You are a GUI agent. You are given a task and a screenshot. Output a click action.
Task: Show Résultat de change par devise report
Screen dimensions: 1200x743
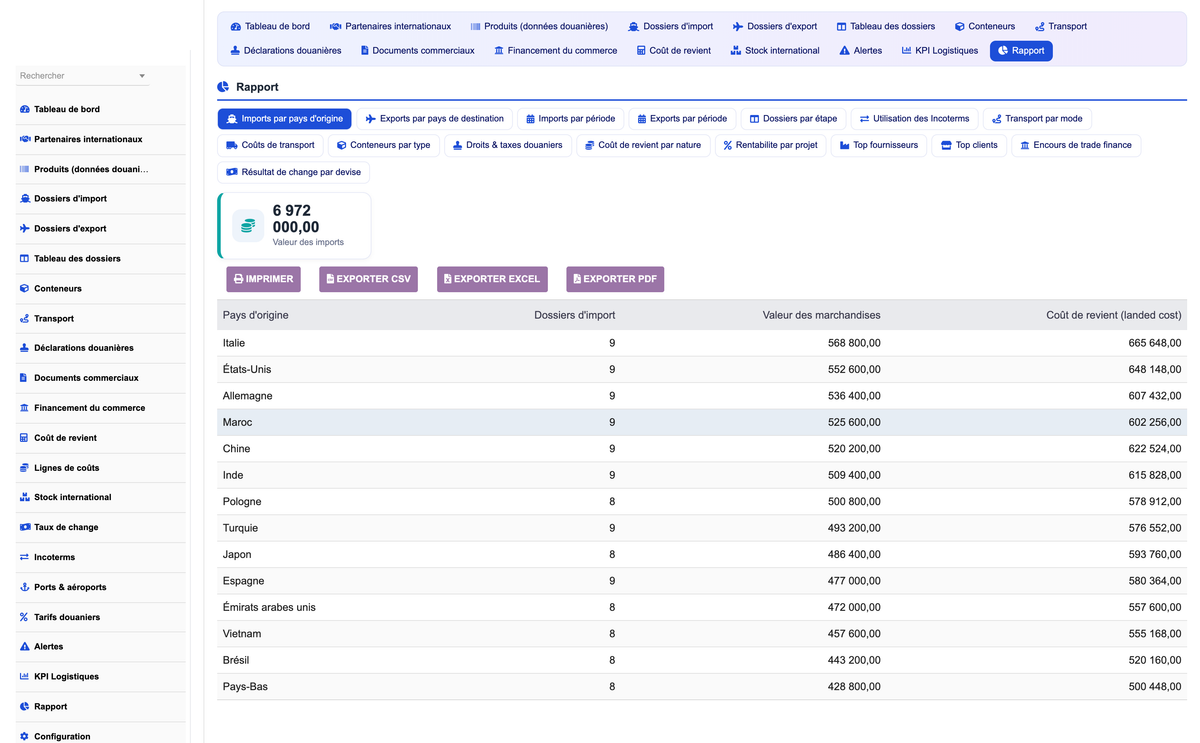(293, 172)
